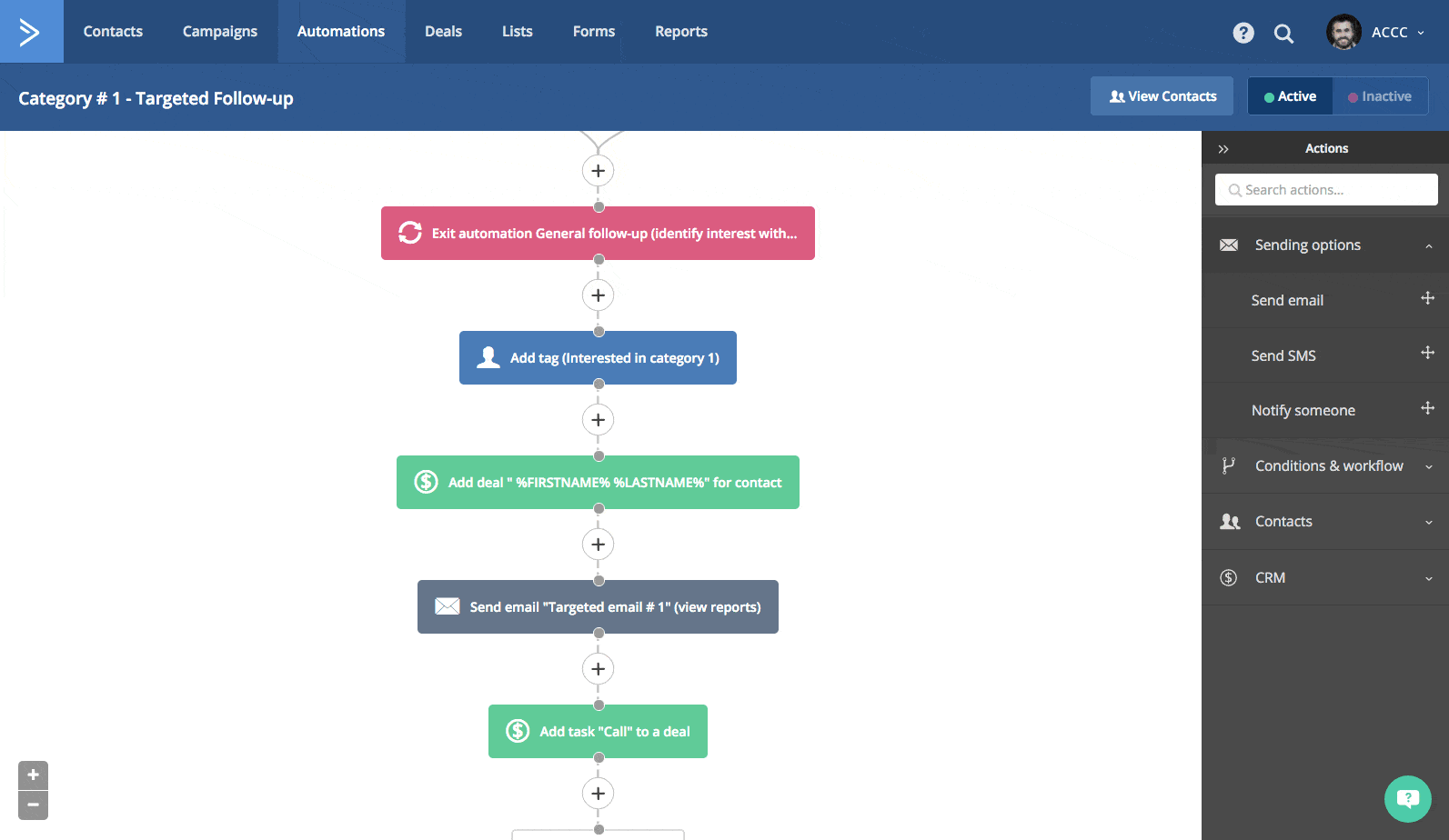Click the drag handle beside Send SMS
This screenshot has height=840, width=1449.
tap(1427, 354)
